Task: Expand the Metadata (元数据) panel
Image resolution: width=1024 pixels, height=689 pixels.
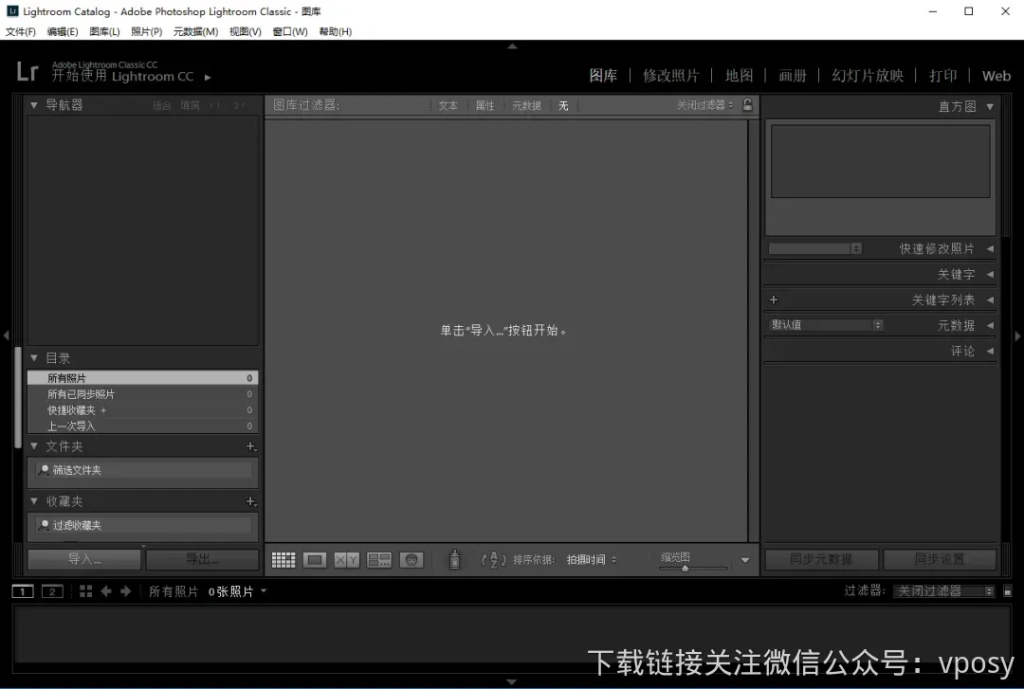Action: 990,325
